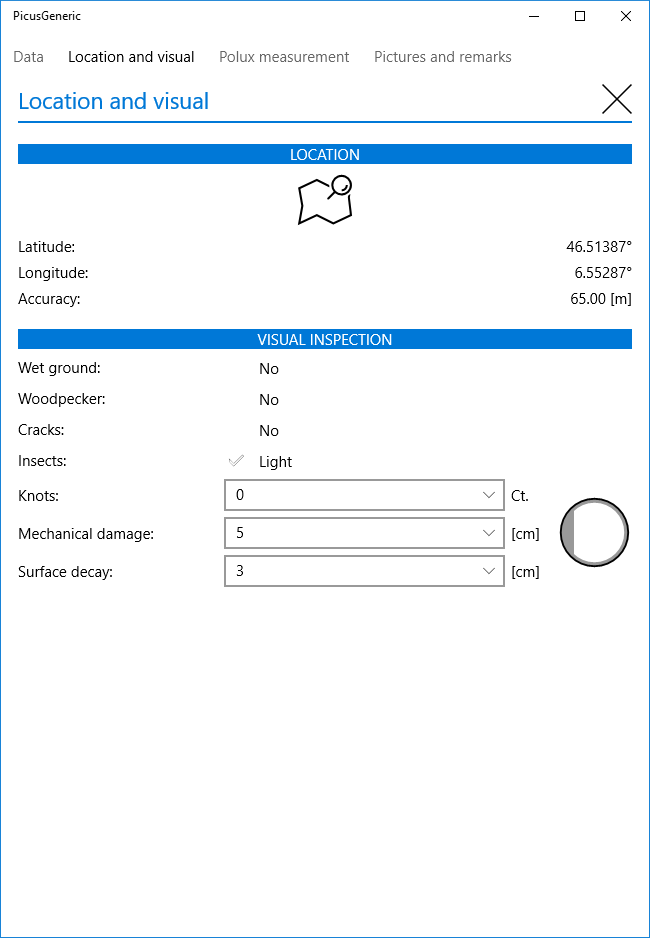Toggle the Cracks value No
Image resolution: width=650 pixels, height=938 pixels.
[269, 431]
